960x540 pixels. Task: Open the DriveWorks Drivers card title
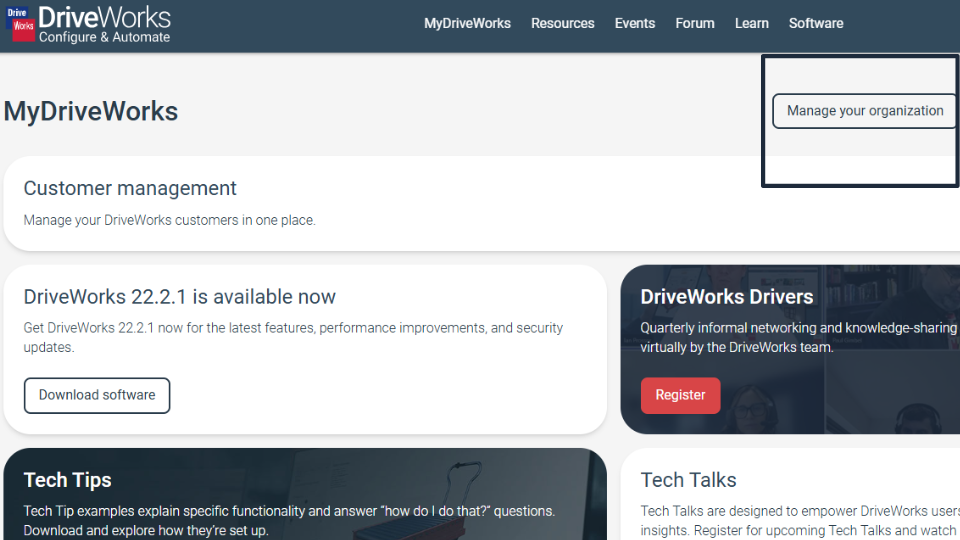click(x=726, y=297)
